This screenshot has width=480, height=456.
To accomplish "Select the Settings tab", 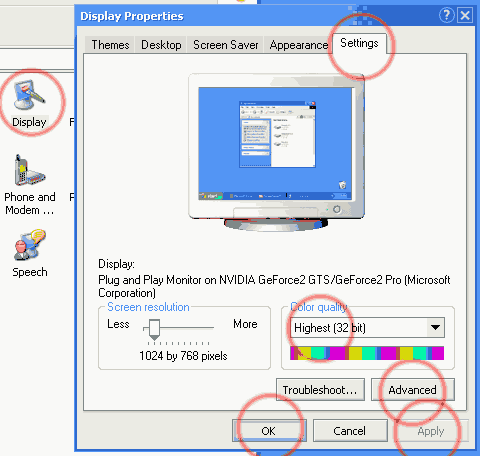I will (359, 43).
